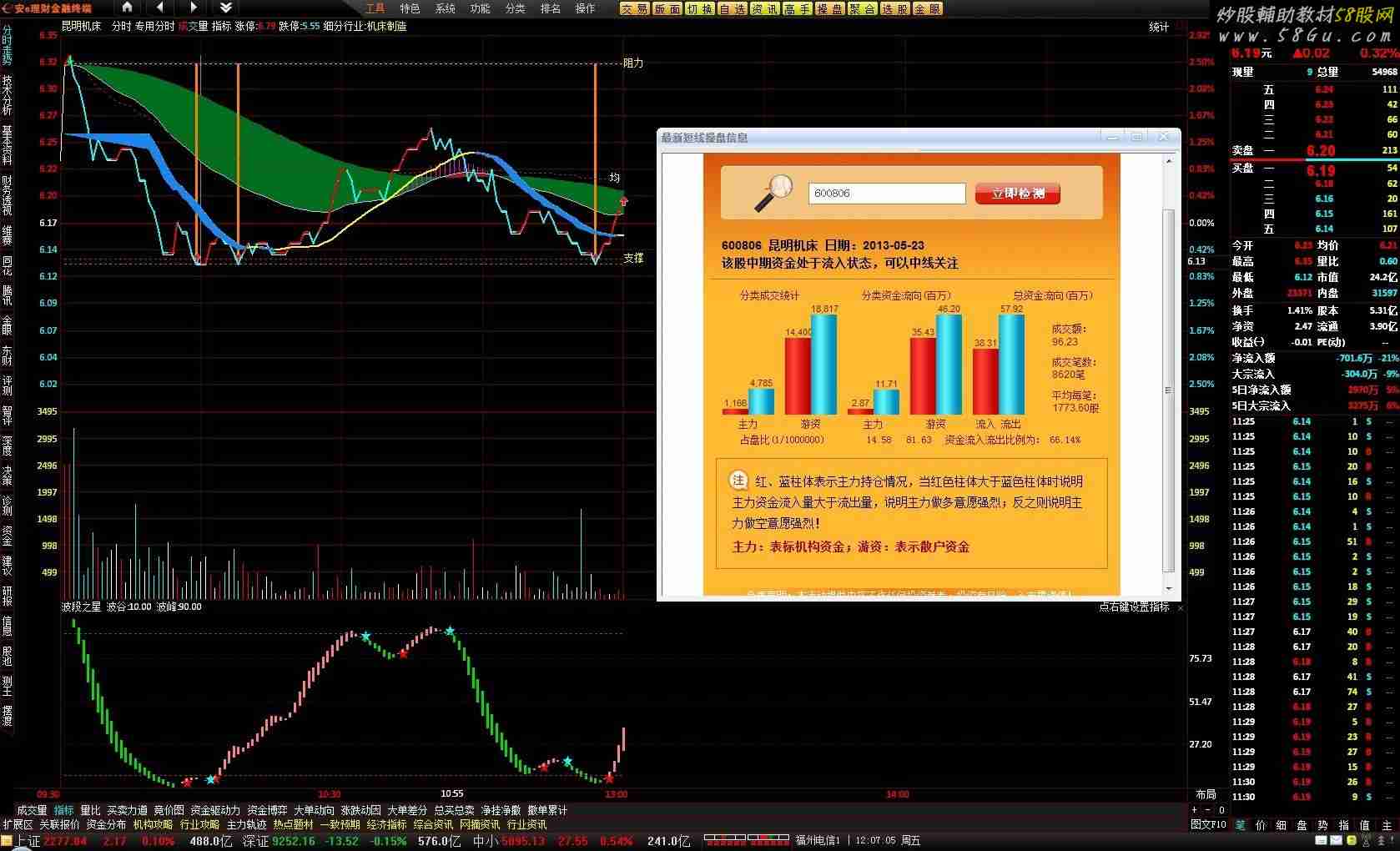The height and width of the screenshot is (851, 1400).
Task: Select the 量比 indicator tab
Action: [90, 810]
